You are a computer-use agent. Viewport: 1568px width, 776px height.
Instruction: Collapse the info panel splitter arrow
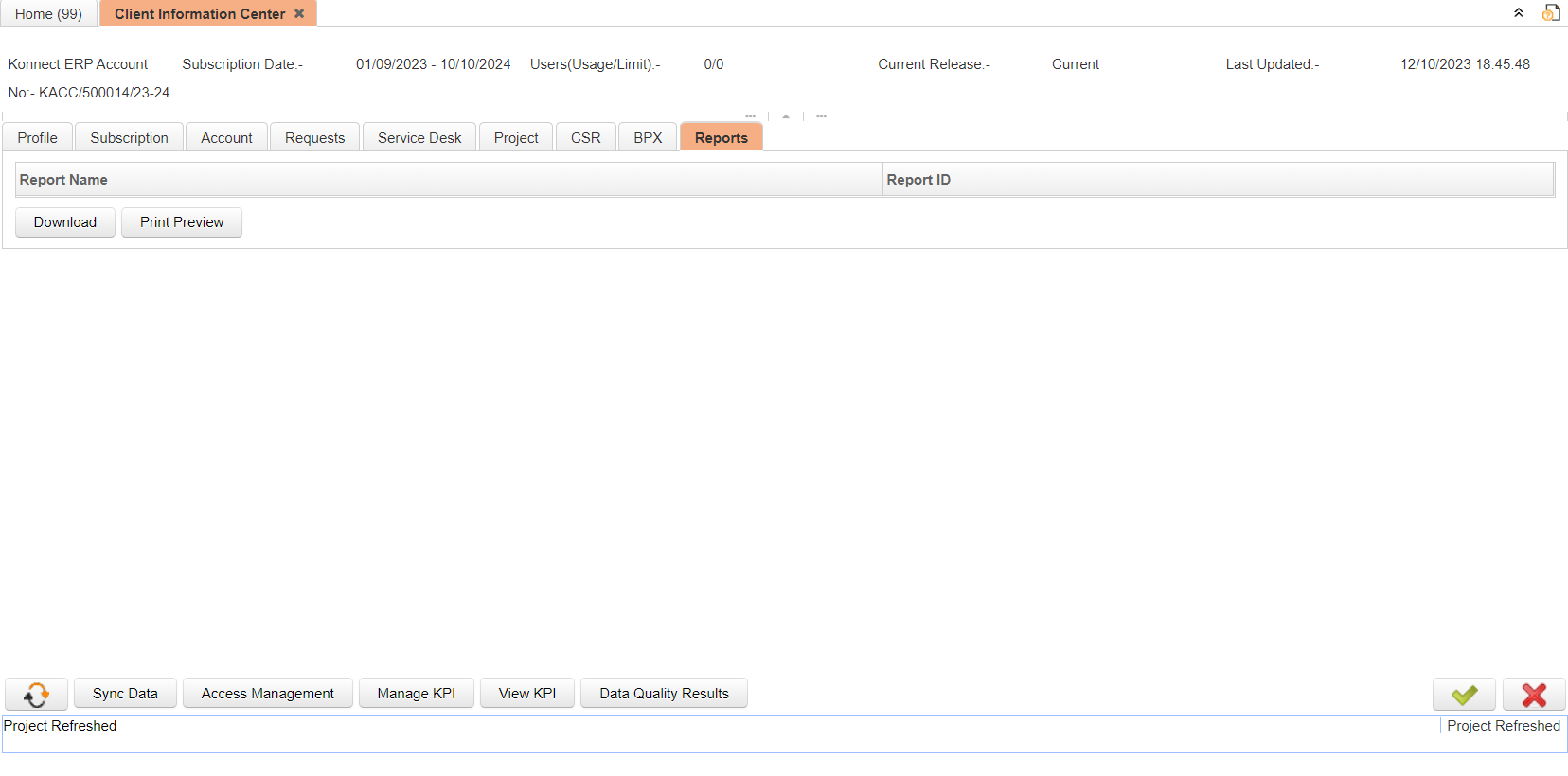coord(786,116)
